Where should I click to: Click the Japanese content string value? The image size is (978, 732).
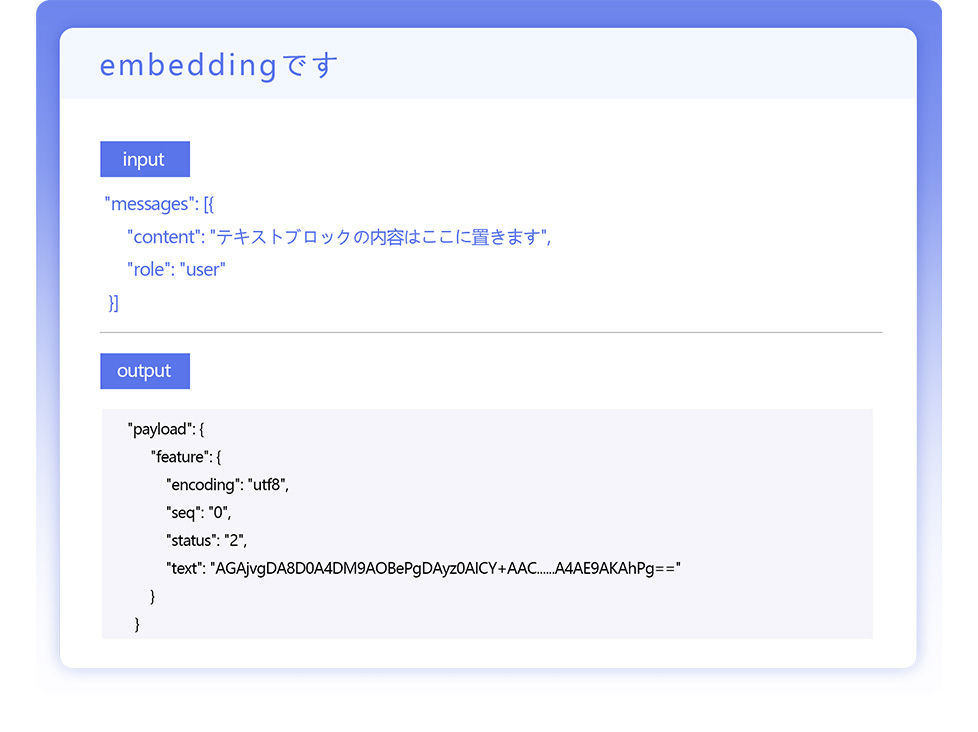click(x=379, y=237)
